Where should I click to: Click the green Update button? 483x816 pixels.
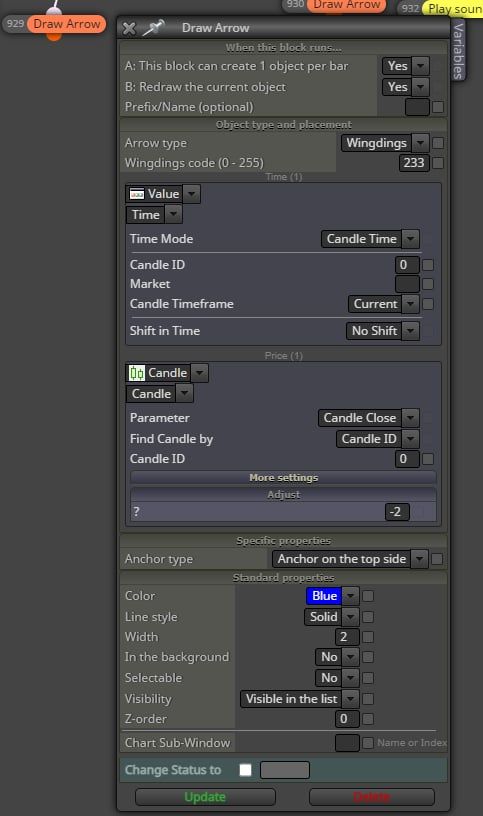click(205, 797)
